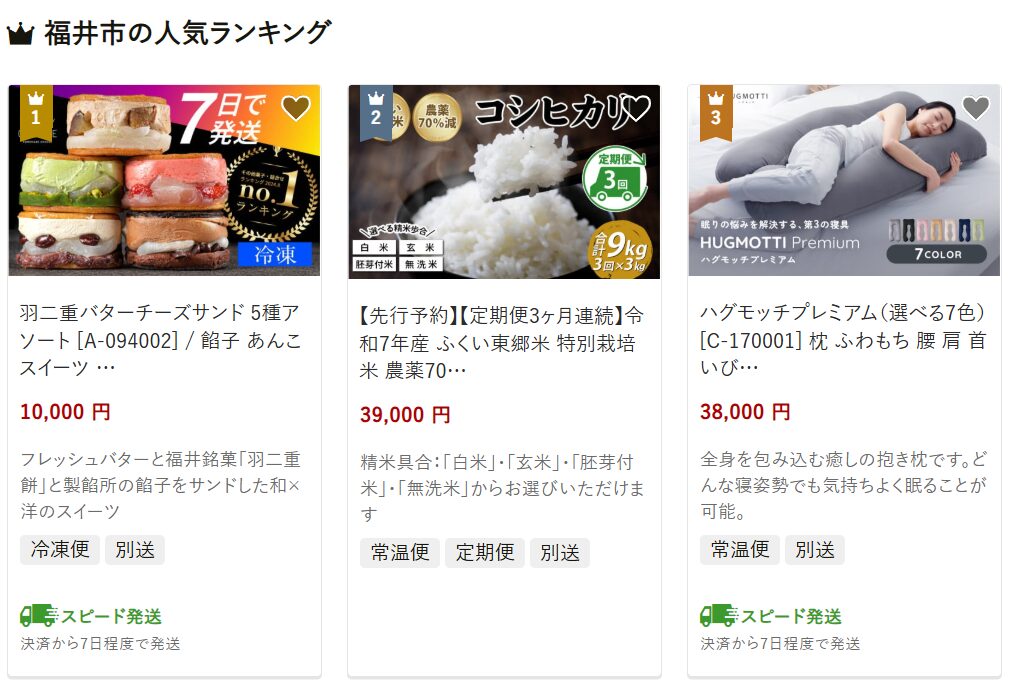Select the 別送 tag on sweets item
The image size is (1011, 689).
pos(135,550)
